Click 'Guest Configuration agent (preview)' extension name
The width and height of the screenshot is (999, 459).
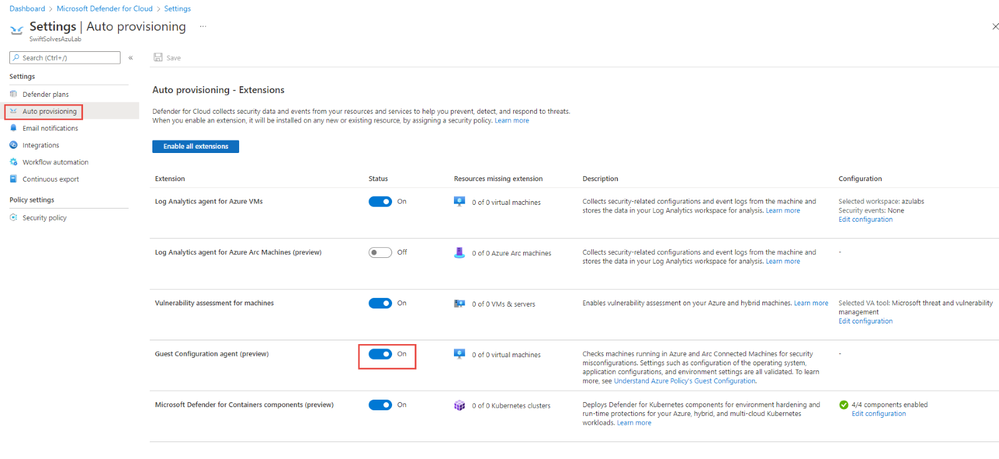pos(212,354)
